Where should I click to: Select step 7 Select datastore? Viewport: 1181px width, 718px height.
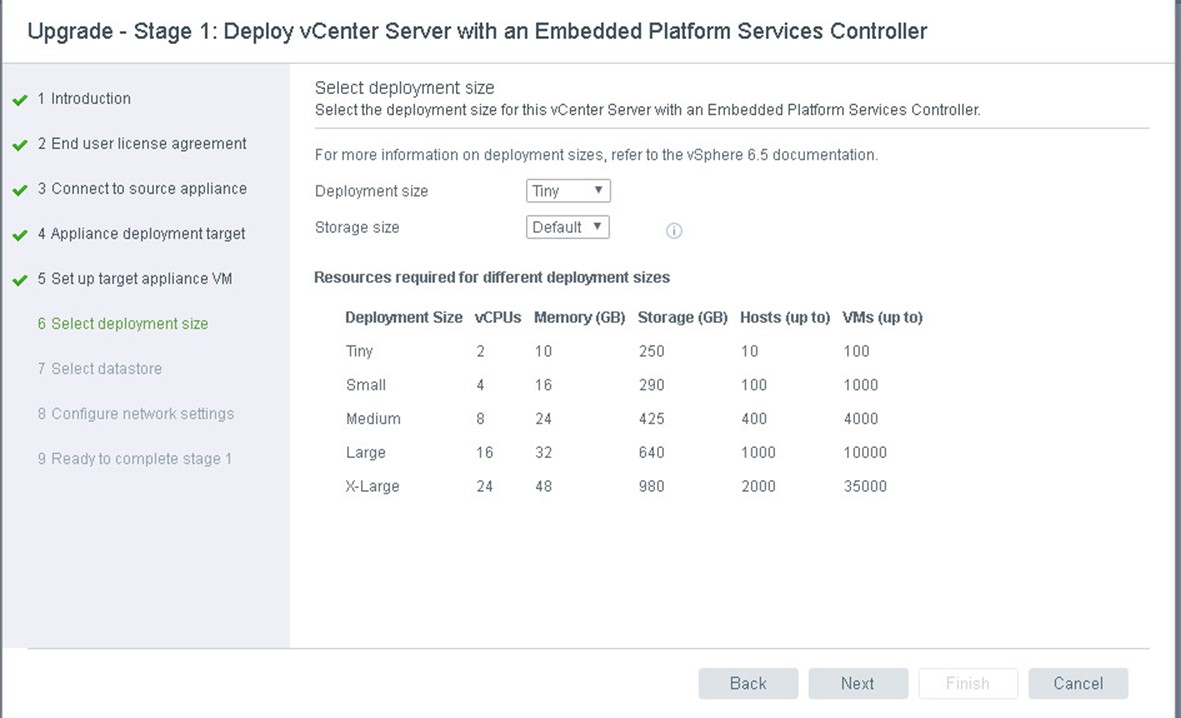[99, 369]
